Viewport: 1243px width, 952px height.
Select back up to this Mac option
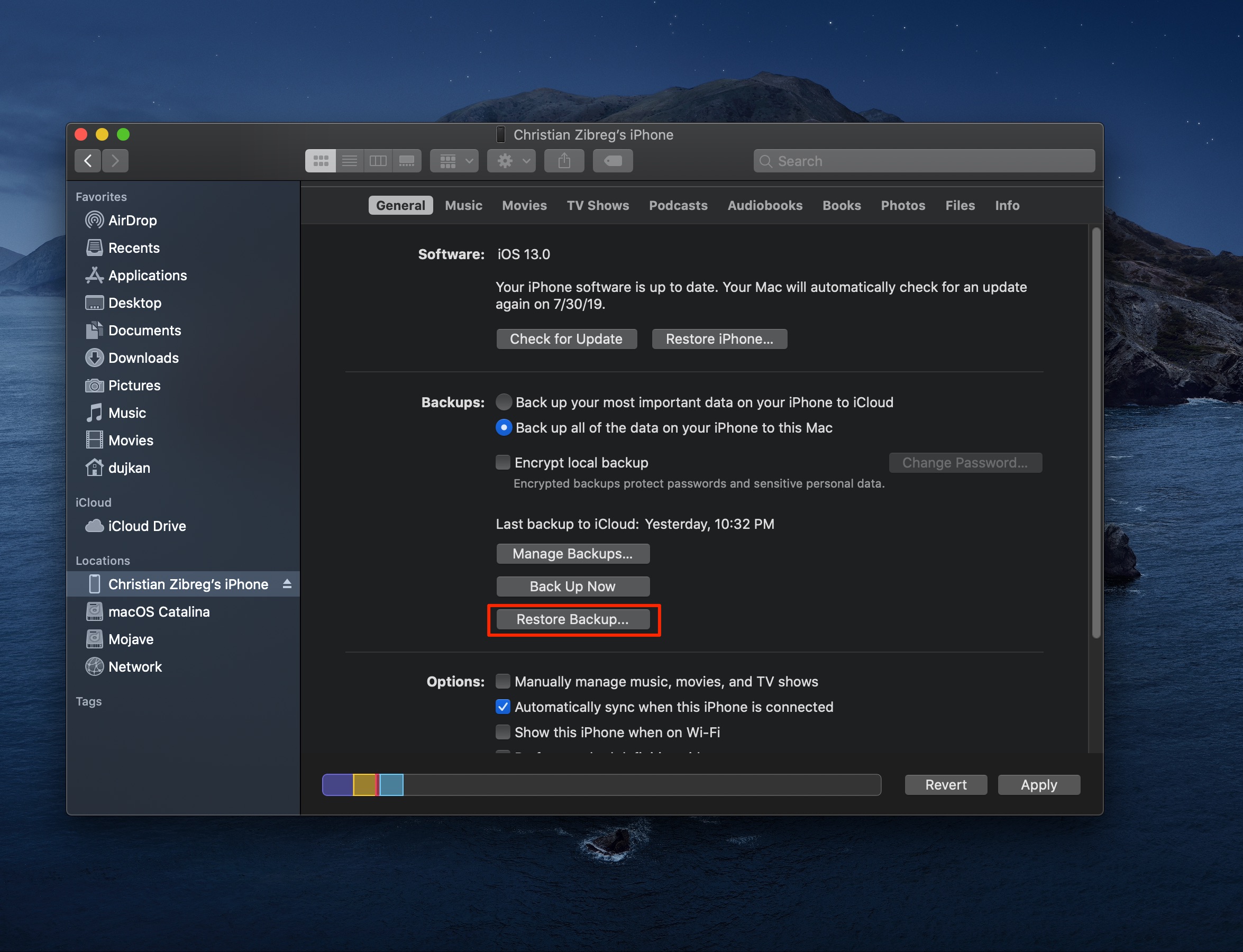click(x=504, y=427)
